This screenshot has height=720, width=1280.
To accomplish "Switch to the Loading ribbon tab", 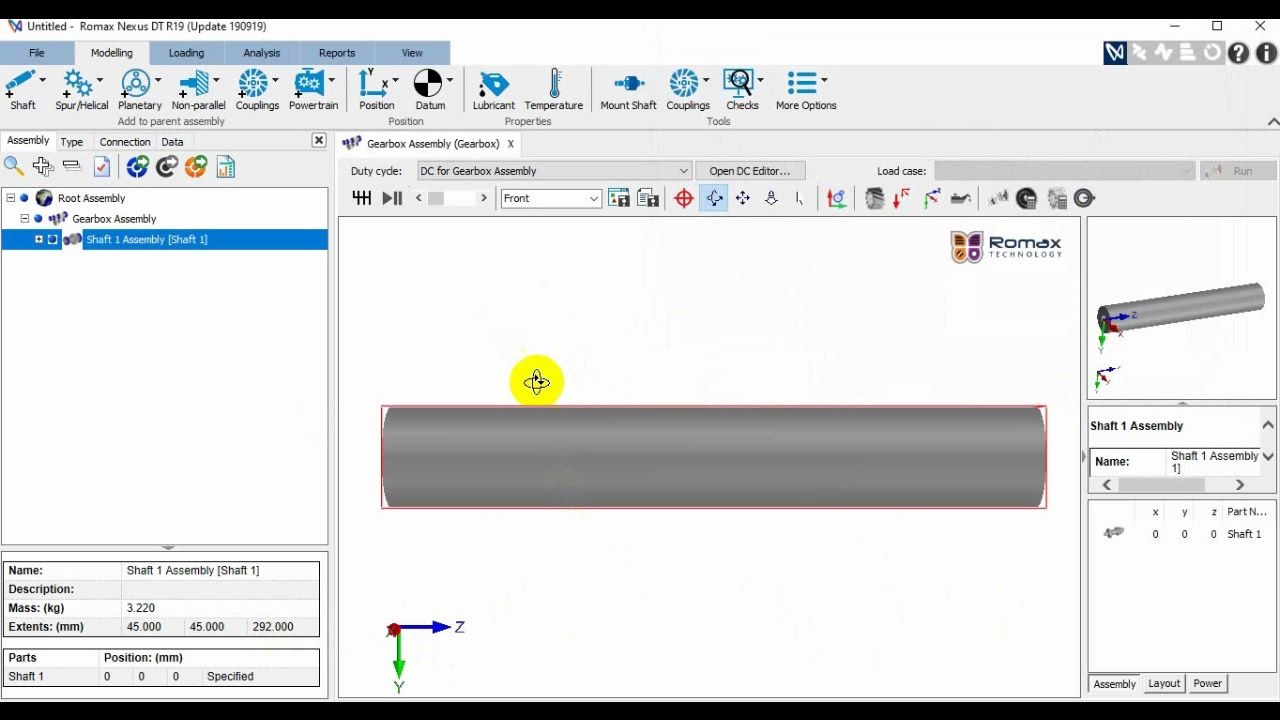I will point(186,53).
